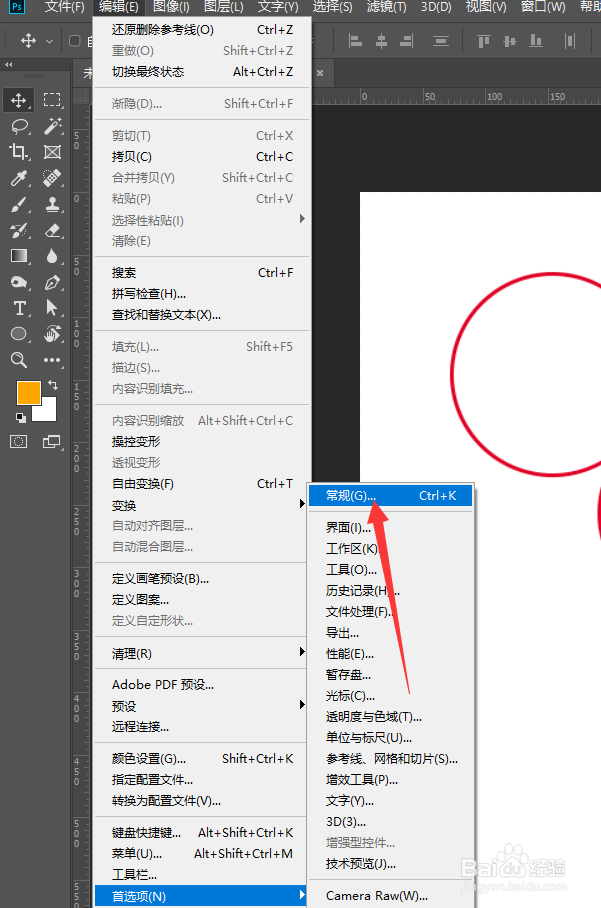Choose 单位与标尺(U)... preferences entry

391,738
